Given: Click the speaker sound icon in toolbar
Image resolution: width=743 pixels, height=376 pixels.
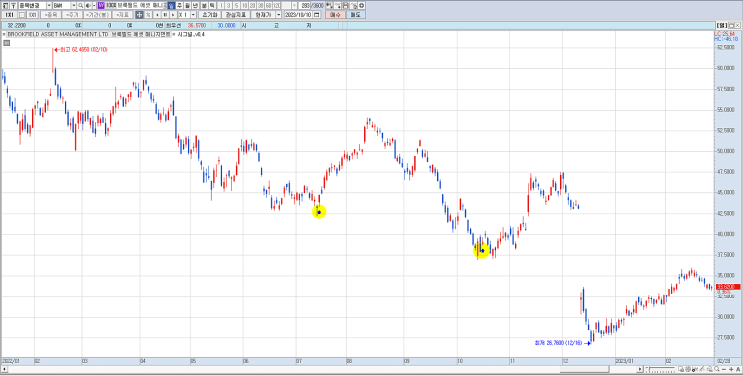Looking at the screenshot, I should pyautogui.click(x=88, y=5).
